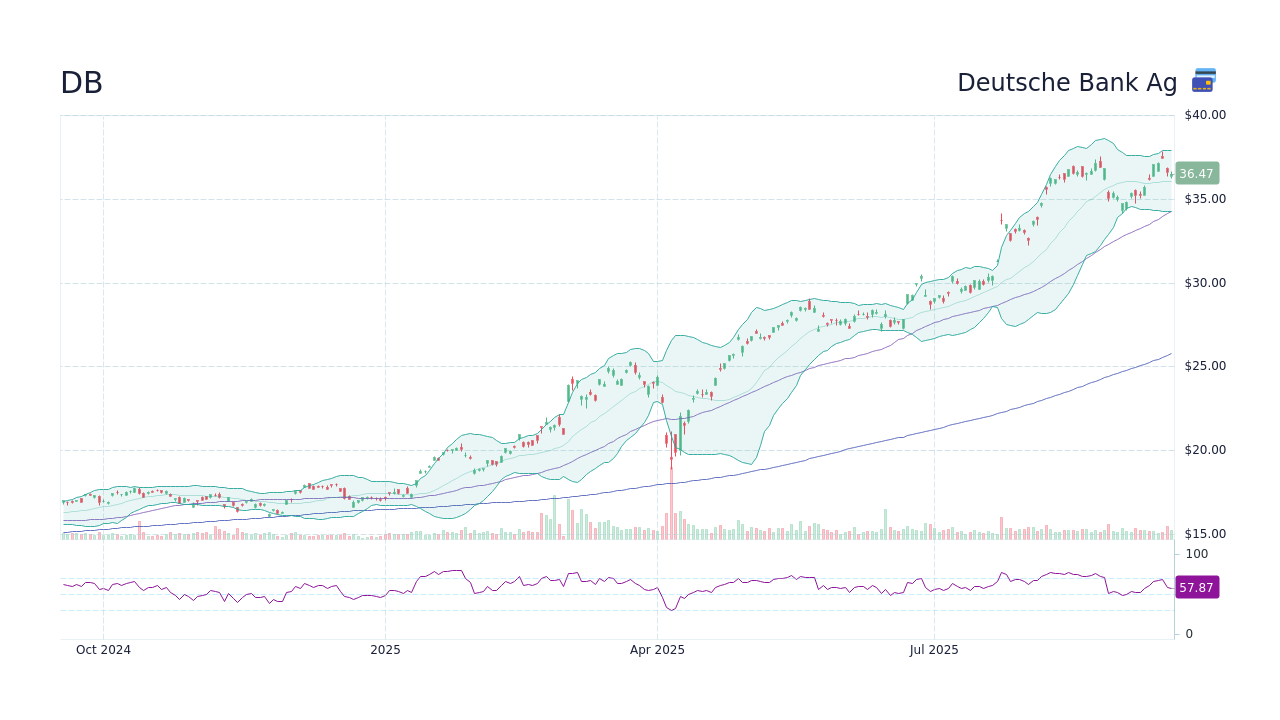Click the credit card icon beside Deutsche Bank Ag
1280x720 pixels.
tap(1202, 80)
